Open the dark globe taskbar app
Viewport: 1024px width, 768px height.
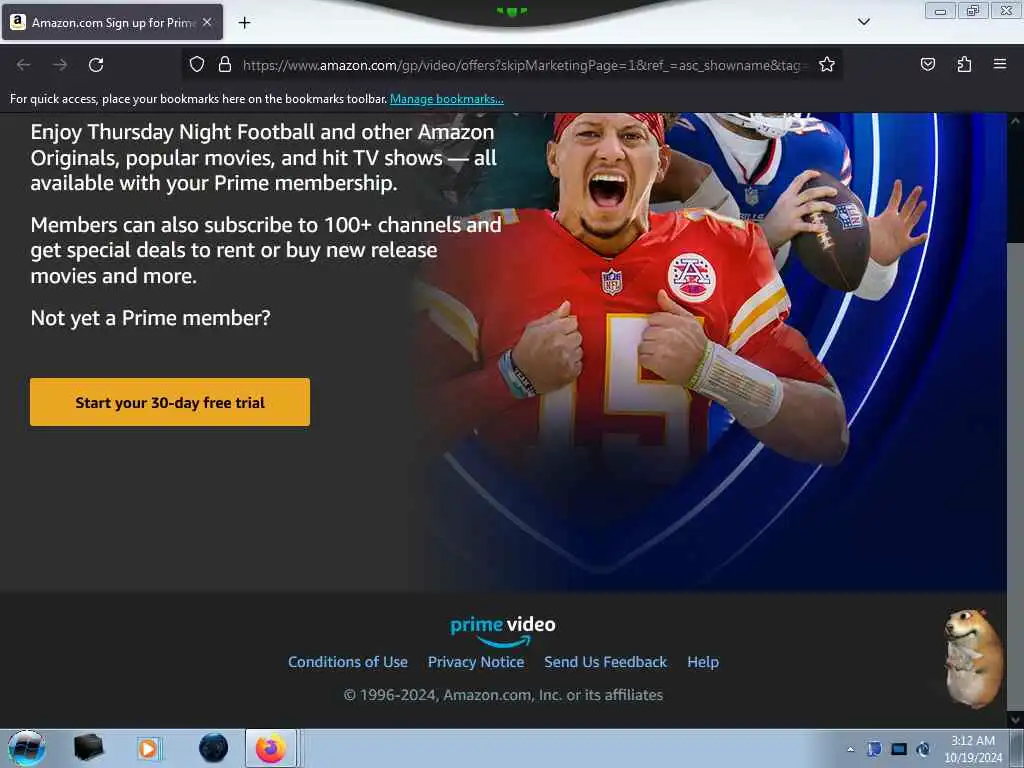tap(214, 748)
